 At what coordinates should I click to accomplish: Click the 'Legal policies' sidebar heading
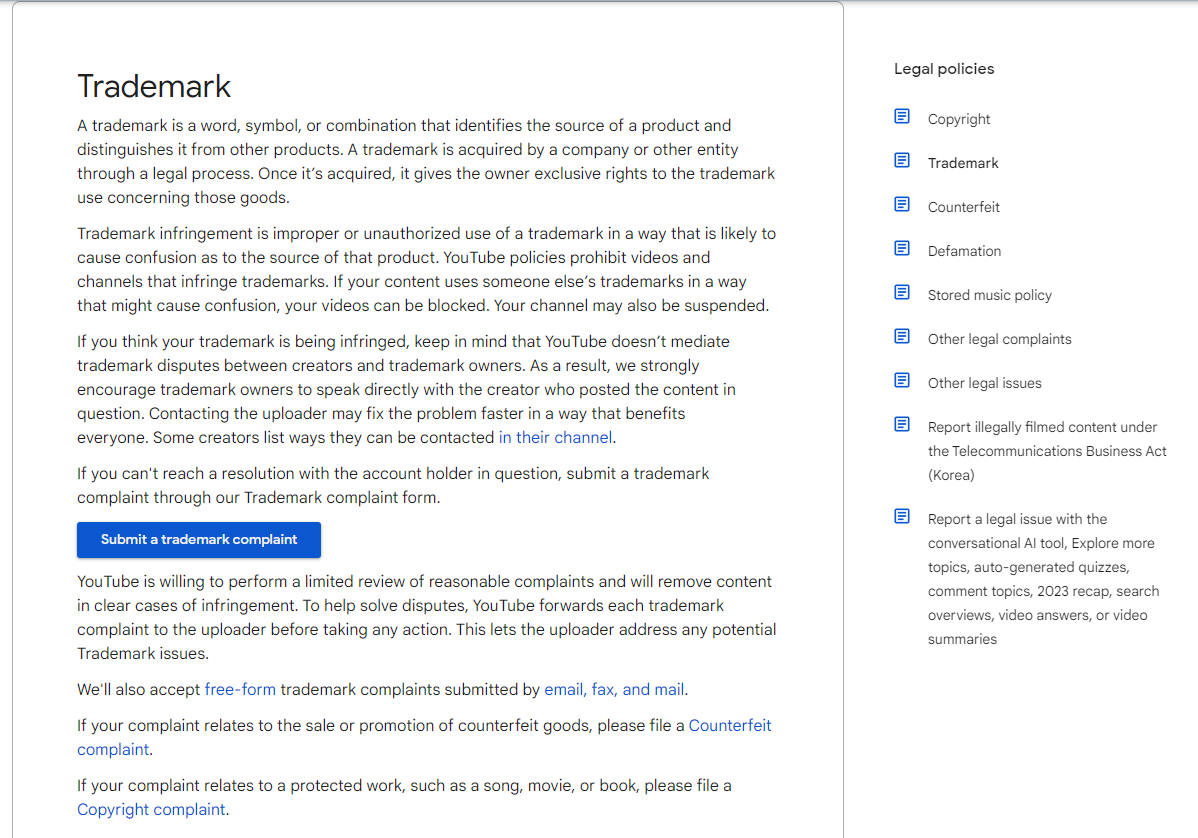[944, 69]
